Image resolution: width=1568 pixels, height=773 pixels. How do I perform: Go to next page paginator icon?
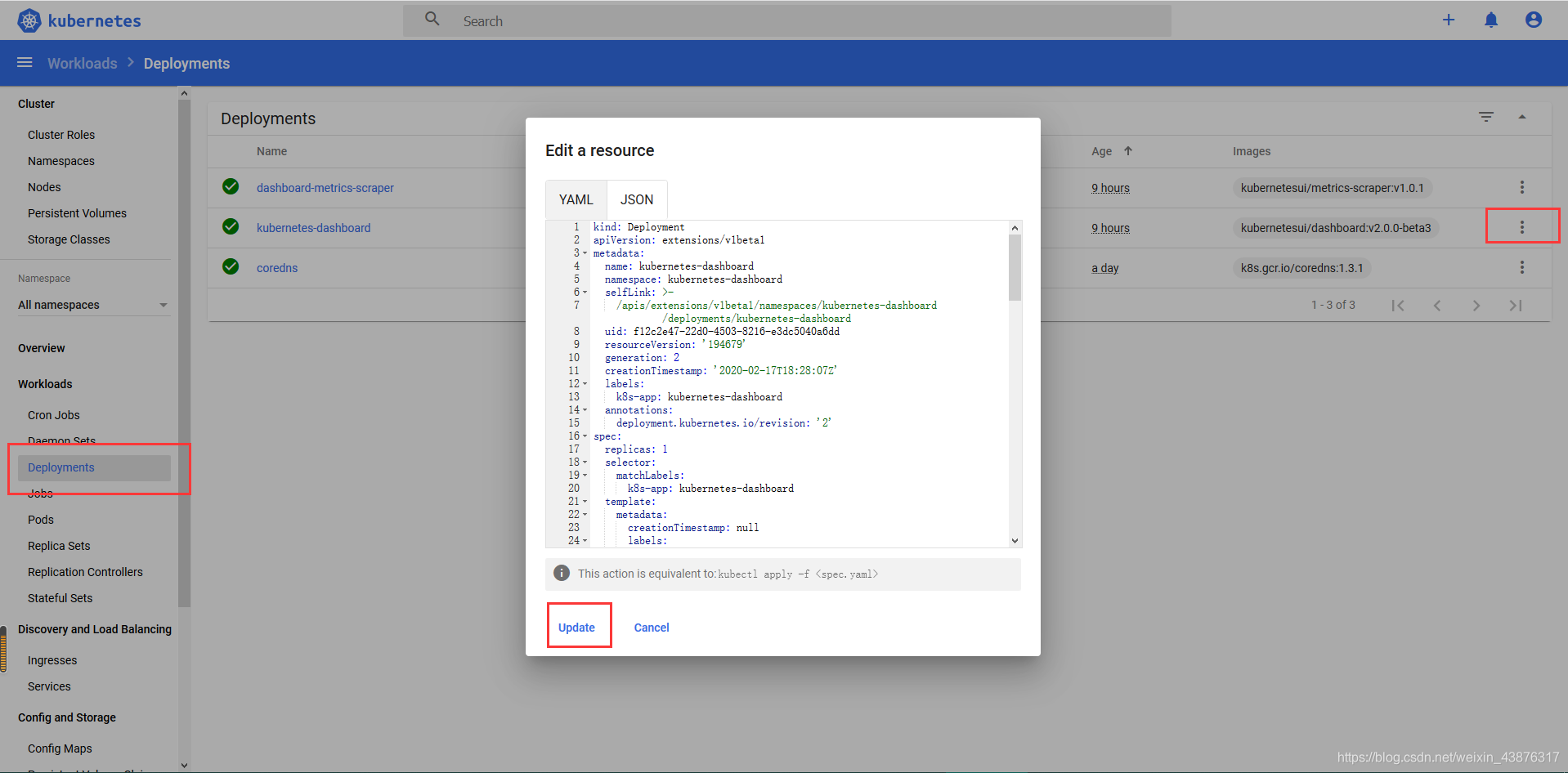[x=1476, y=306]
